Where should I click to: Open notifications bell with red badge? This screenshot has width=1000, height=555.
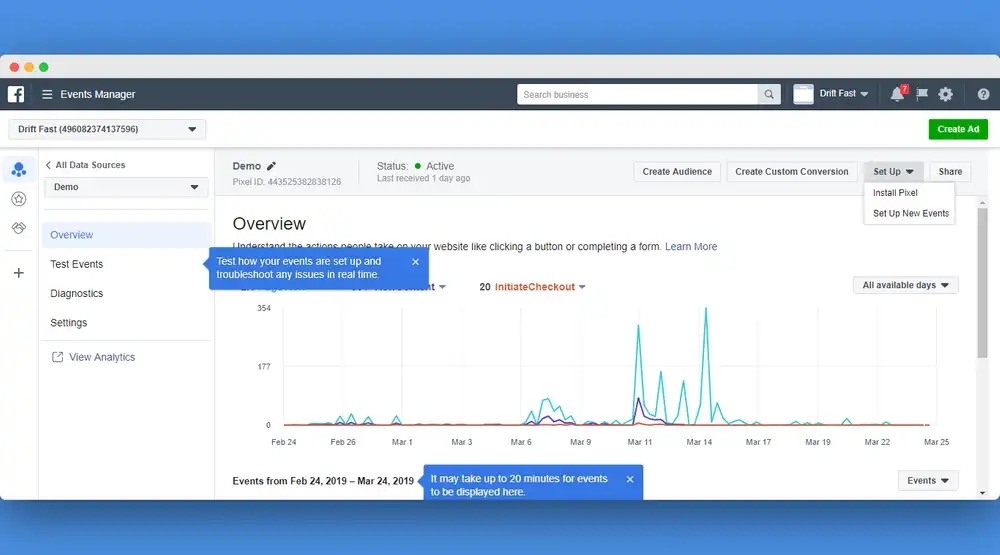click(897, 94)
